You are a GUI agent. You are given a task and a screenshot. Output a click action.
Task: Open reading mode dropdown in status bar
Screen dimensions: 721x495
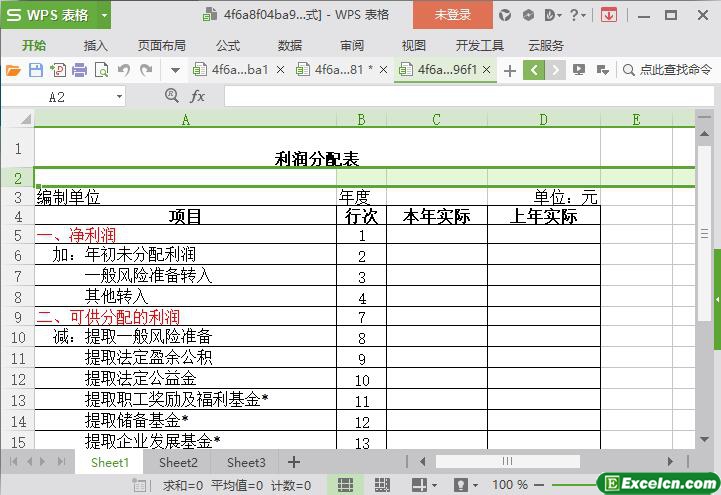(x=434, y=485)
